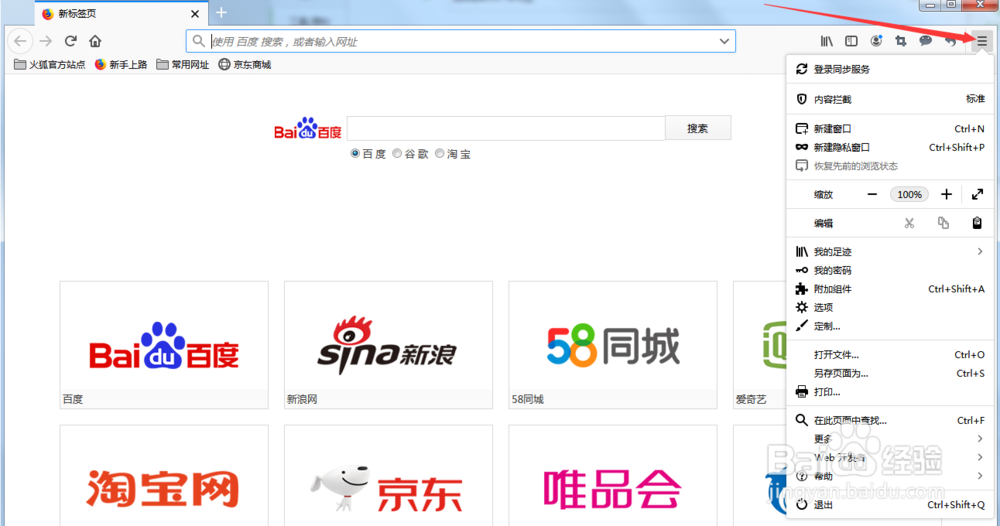The width and height of the screenshot is (1000, 526).
Task: Close the 新标签页 tab
Action: coord(195,13)
